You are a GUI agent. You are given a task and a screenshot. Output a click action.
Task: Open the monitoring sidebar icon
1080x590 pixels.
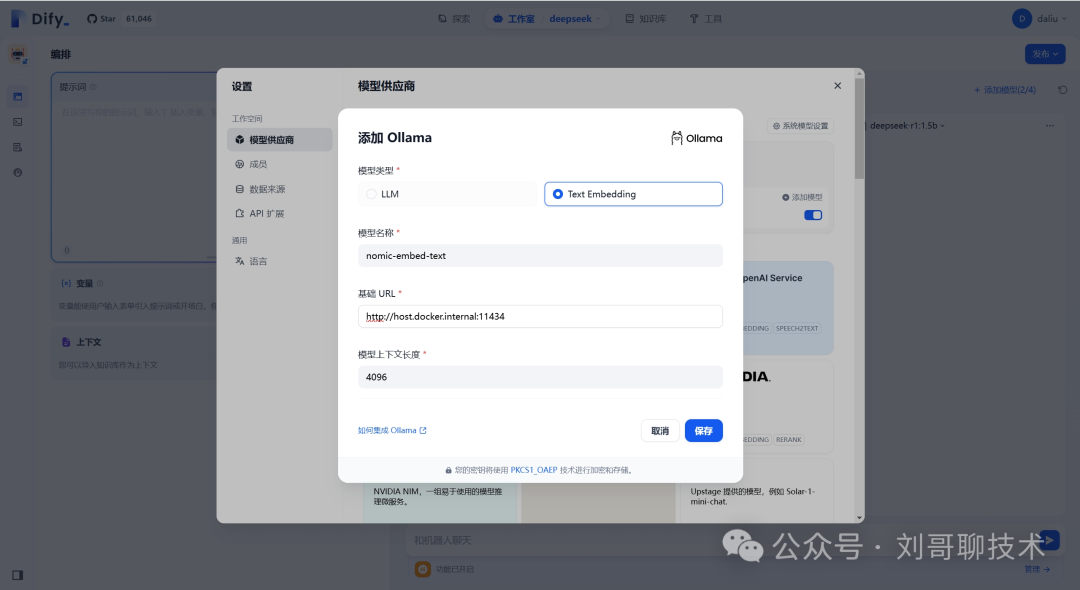pos(18,173)
